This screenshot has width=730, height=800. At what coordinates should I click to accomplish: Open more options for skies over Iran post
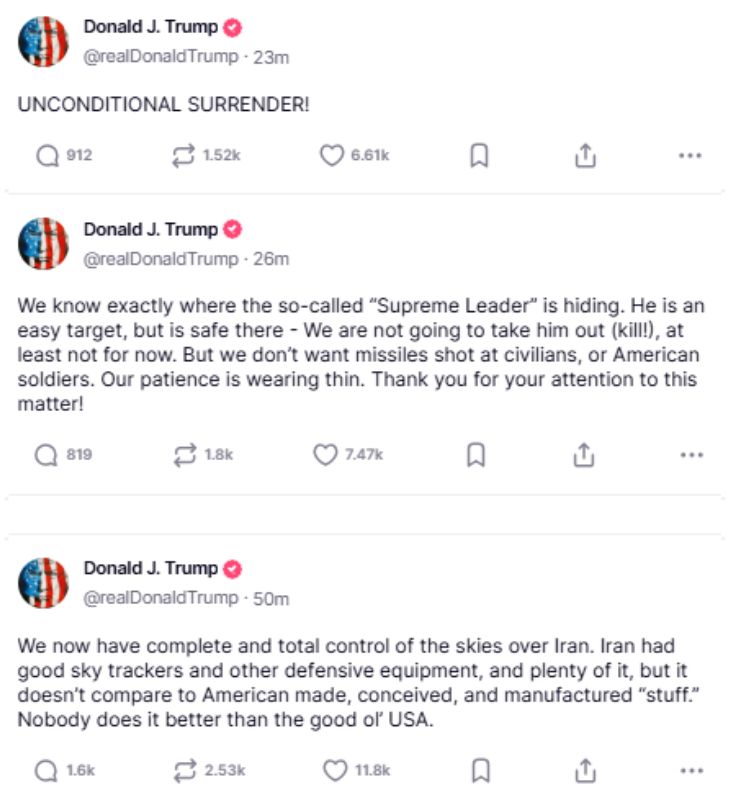[690, 770]
